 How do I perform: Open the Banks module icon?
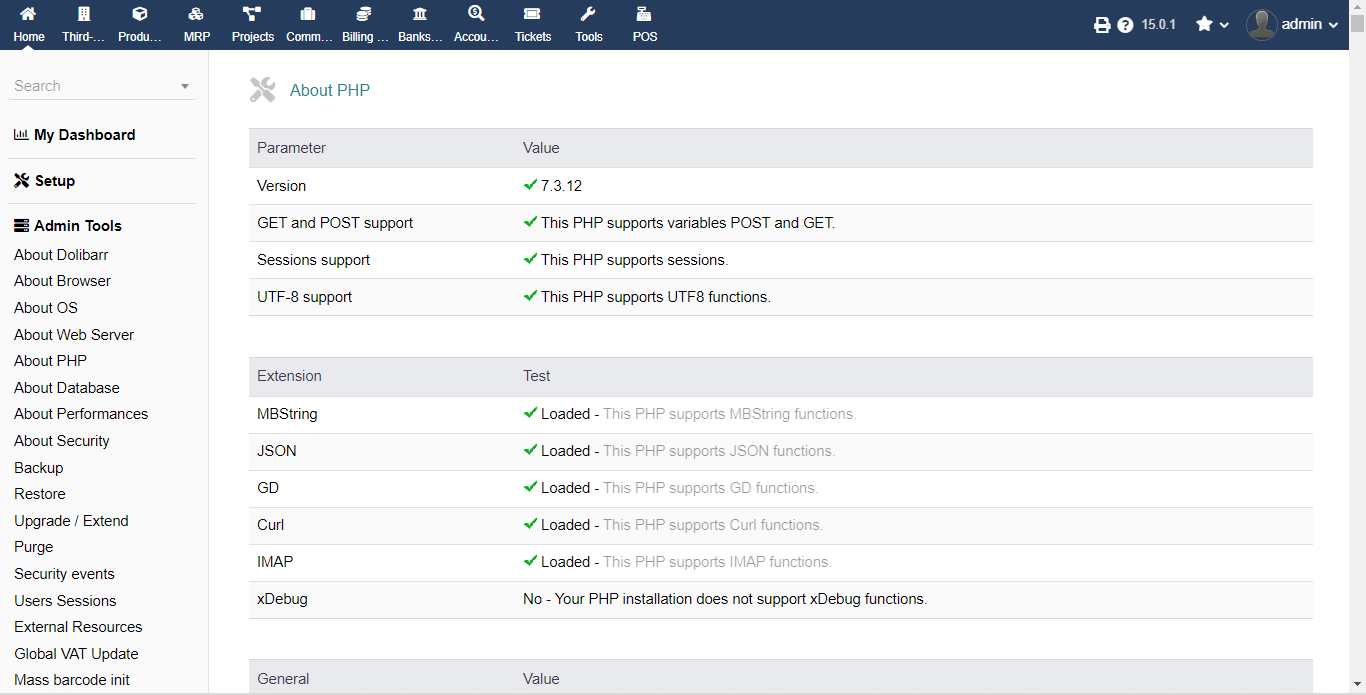[420, 15]
